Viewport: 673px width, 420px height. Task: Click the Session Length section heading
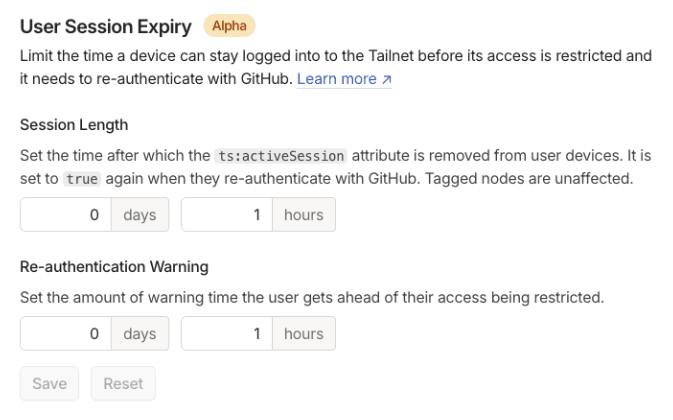tap(74, 126)
